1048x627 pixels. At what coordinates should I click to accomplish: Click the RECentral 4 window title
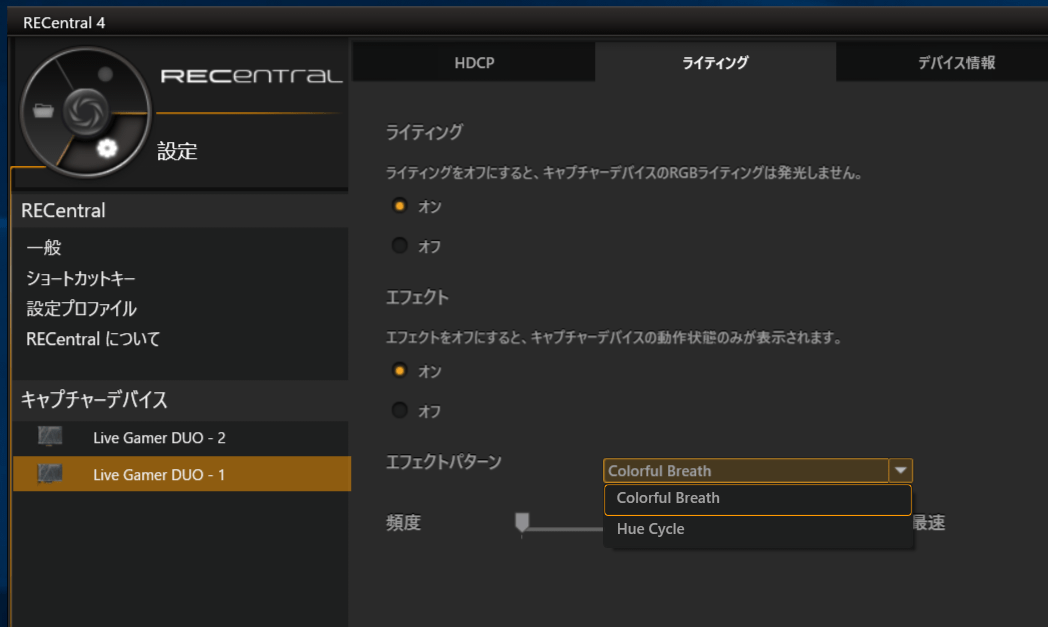tap(63, 23)
